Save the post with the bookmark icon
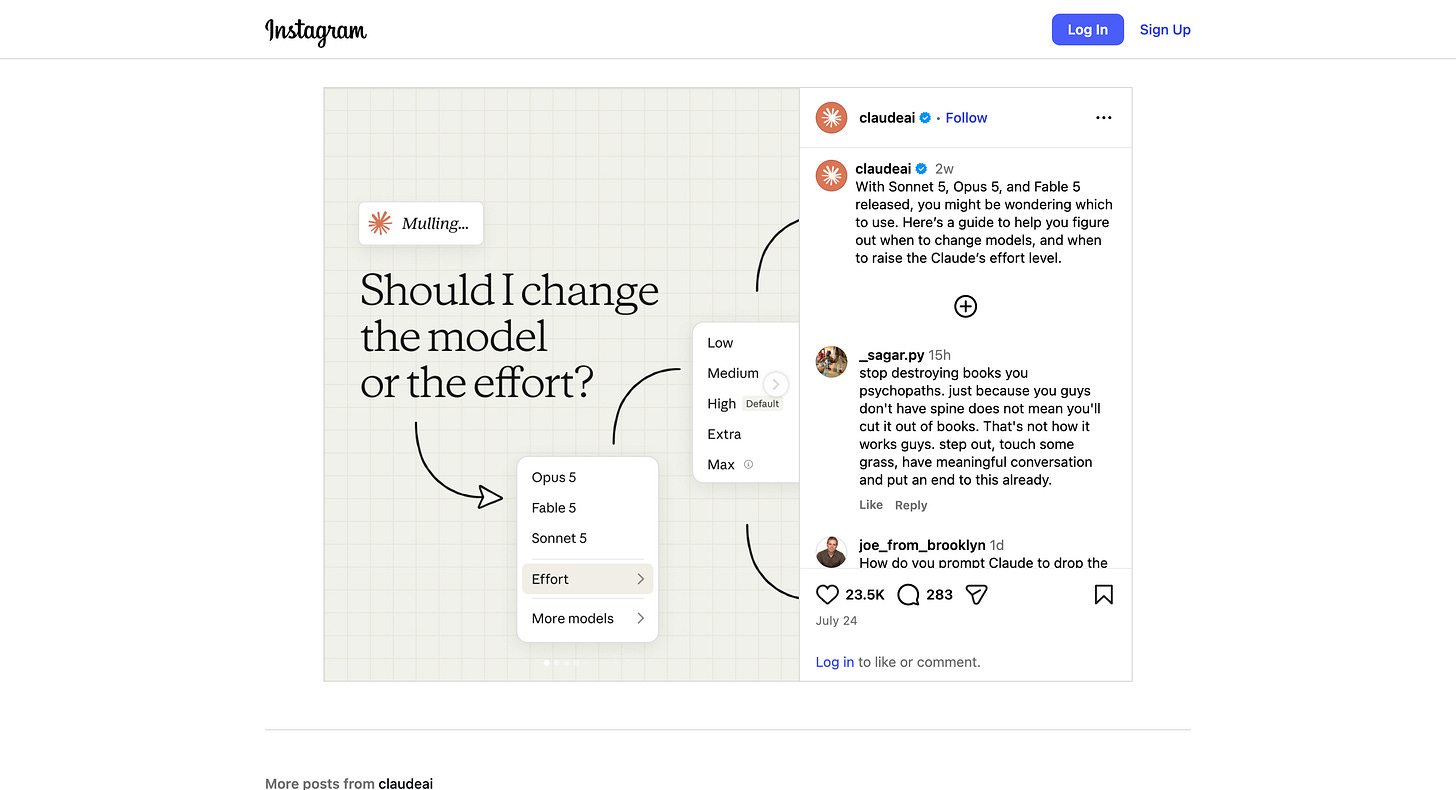This screenshot has width=1456, height=790. pos(1103,595)
